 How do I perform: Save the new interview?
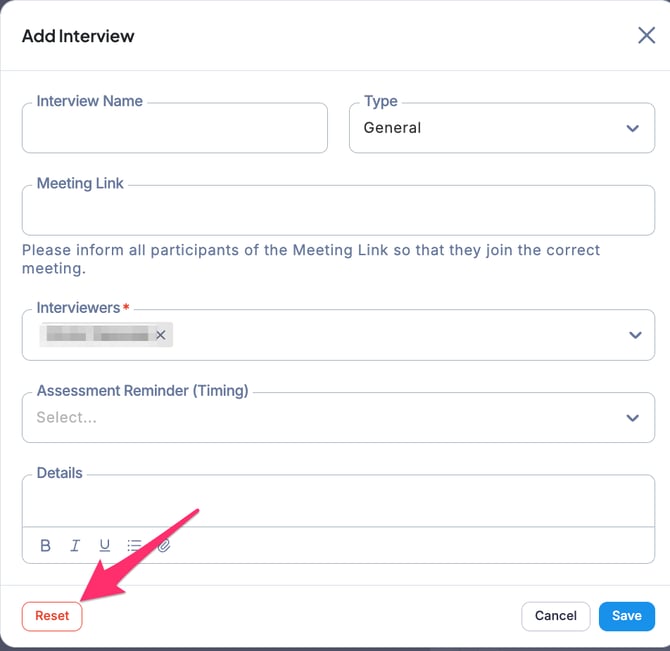(x=626, y=616)
